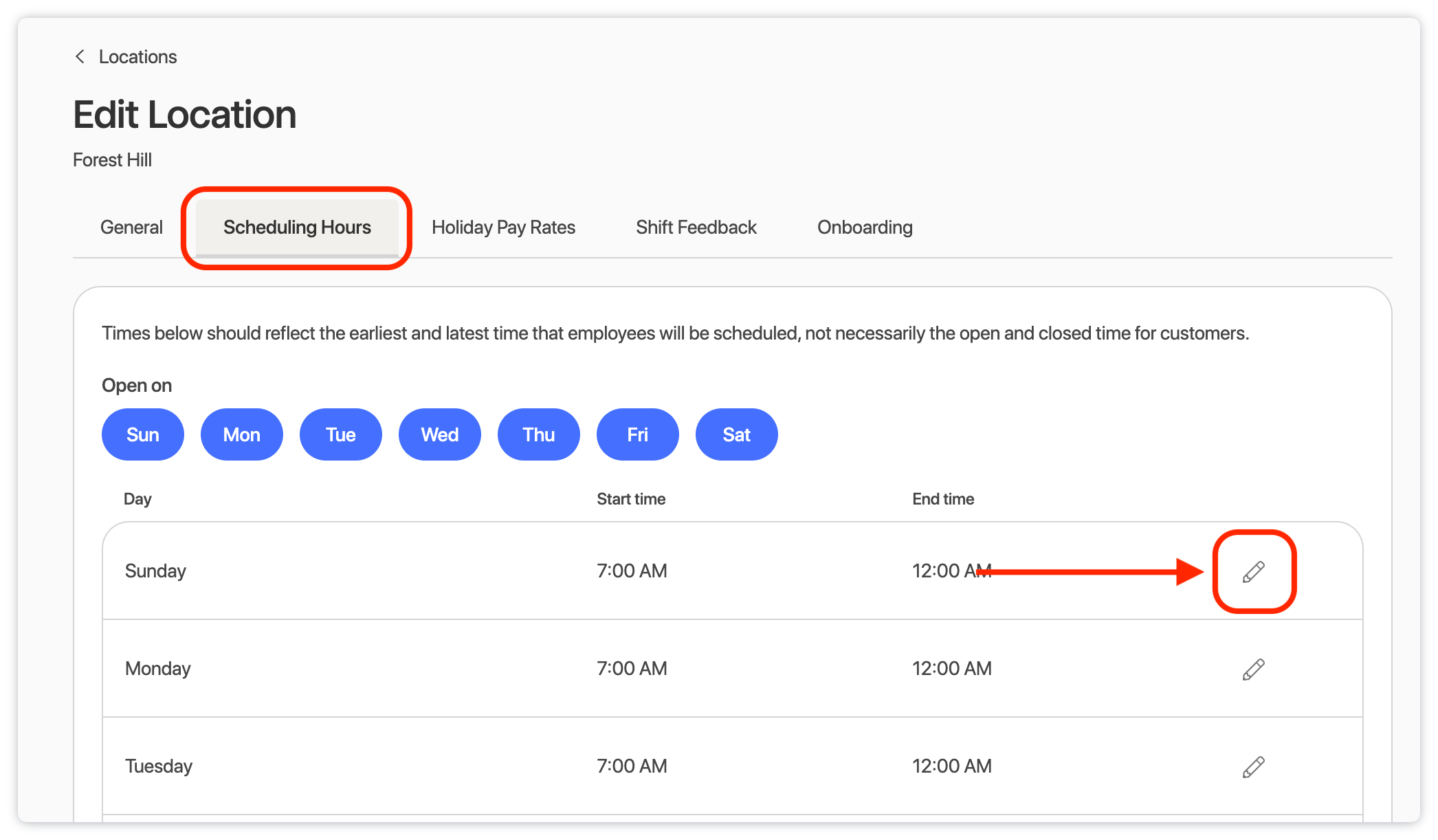Toggle the Thu open day pill
The width and height of the screenshot is (1438, 840).
pos(538,434)
